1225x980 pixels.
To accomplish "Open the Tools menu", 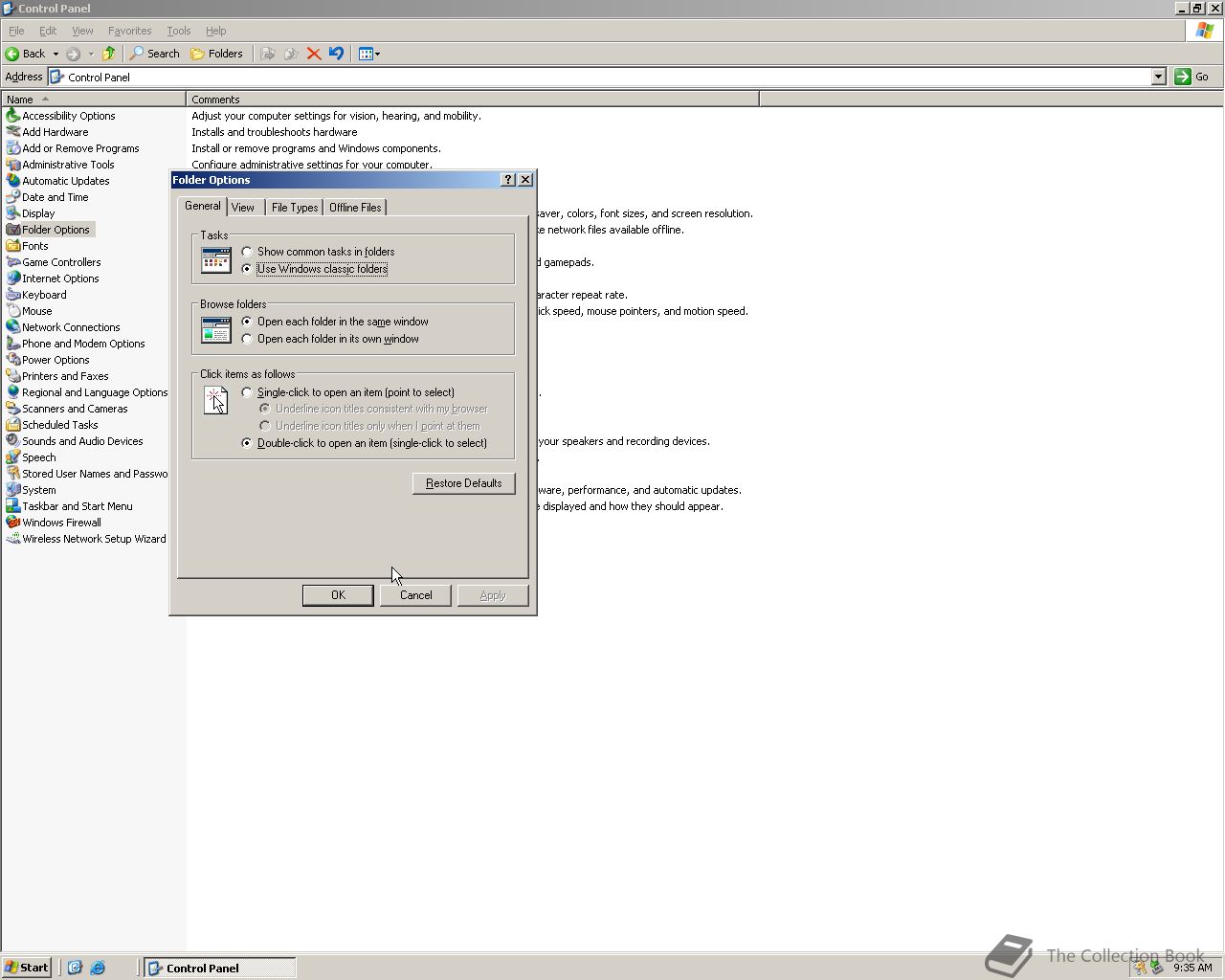I will (x=178, y=31).
